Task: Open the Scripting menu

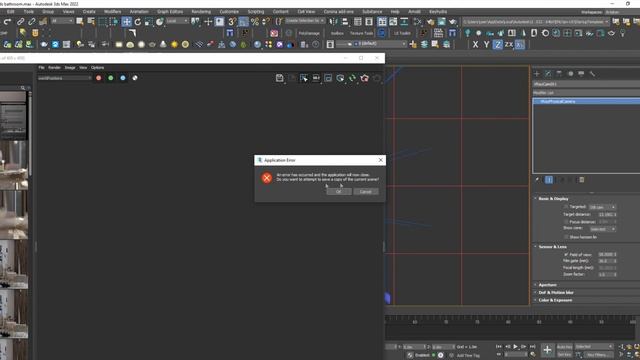Action: pyautogui.click(x=256, y=11)
